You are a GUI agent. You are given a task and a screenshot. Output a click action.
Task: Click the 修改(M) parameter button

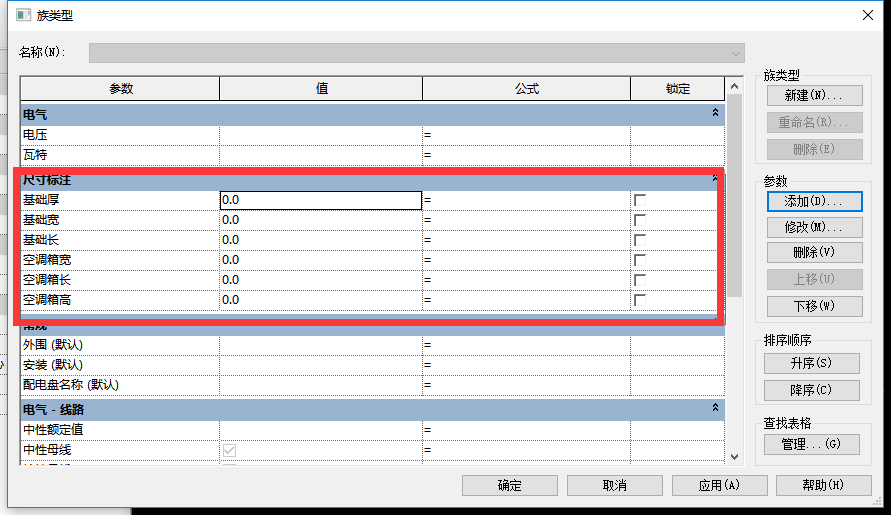(814, 227)
